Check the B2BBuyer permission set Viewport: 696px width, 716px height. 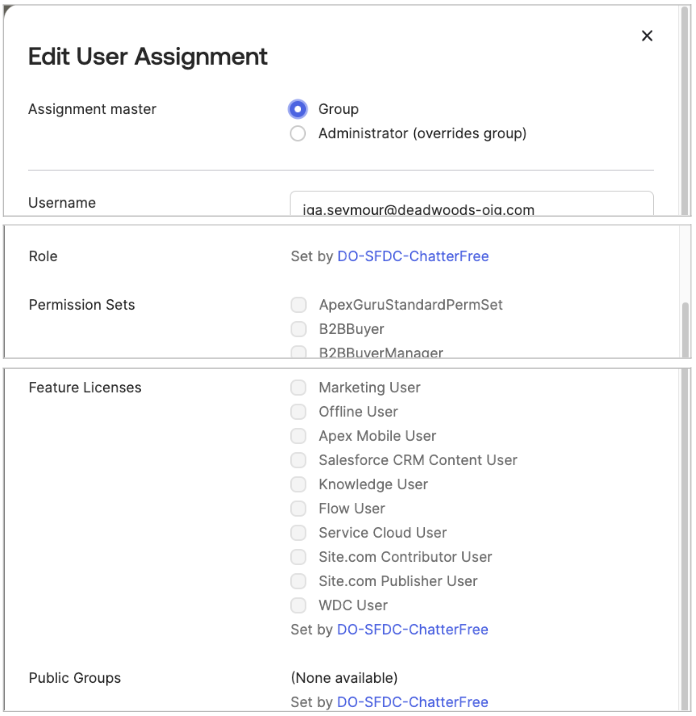[x=299, y=329]
